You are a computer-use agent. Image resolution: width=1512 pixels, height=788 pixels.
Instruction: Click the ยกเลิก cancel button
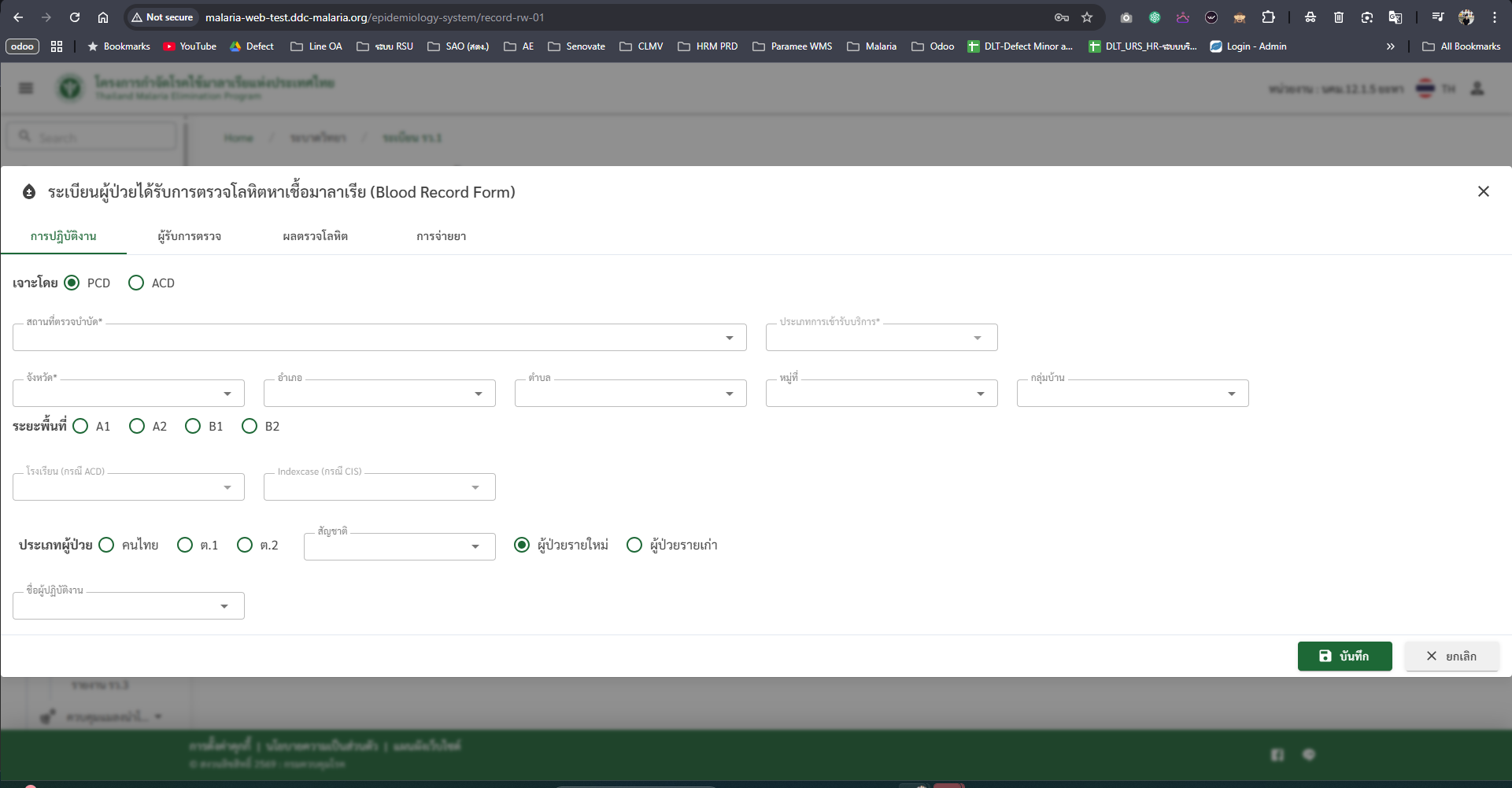pyautogui.click(x=1451, y=656)
